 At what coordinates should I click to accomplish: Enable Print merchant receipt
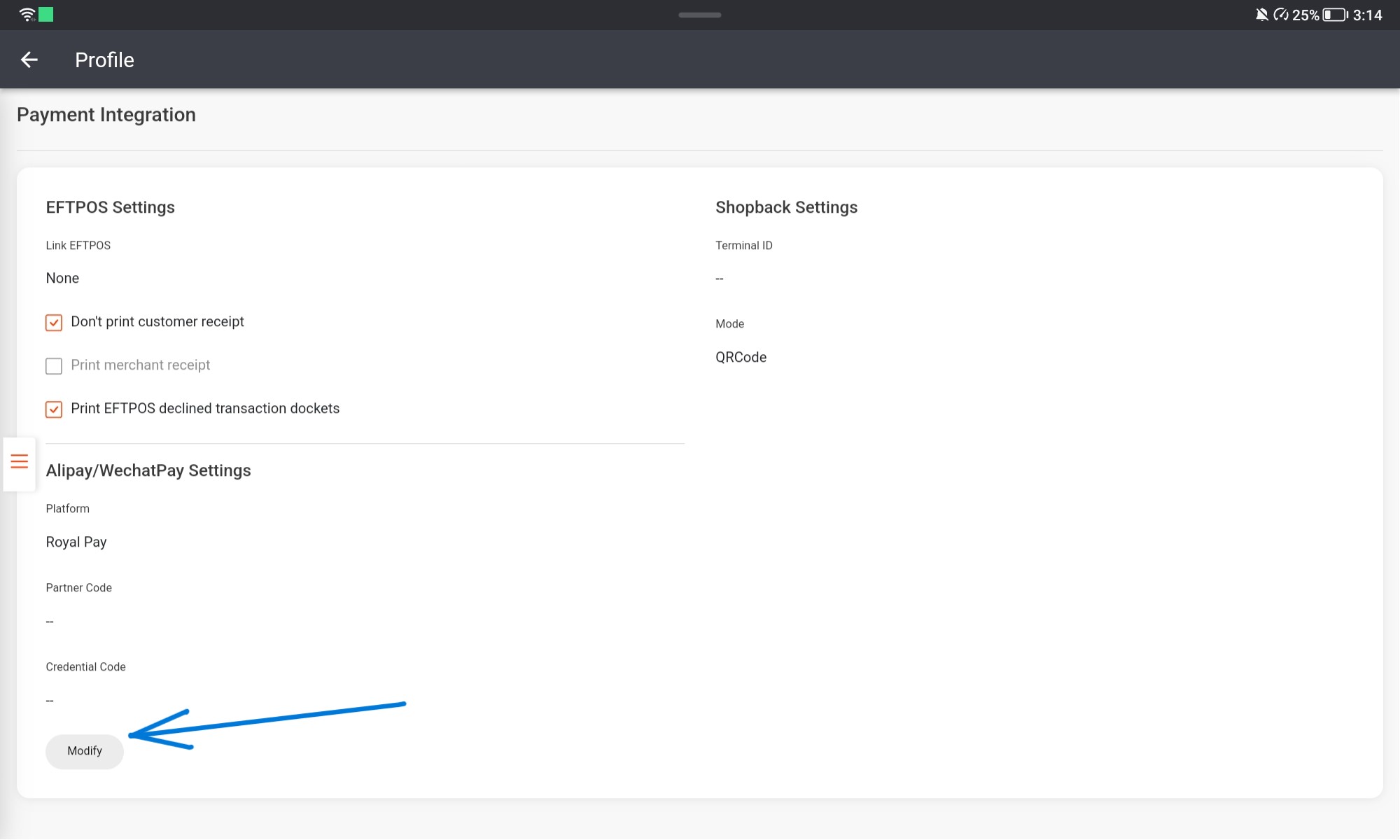(54, 365)
